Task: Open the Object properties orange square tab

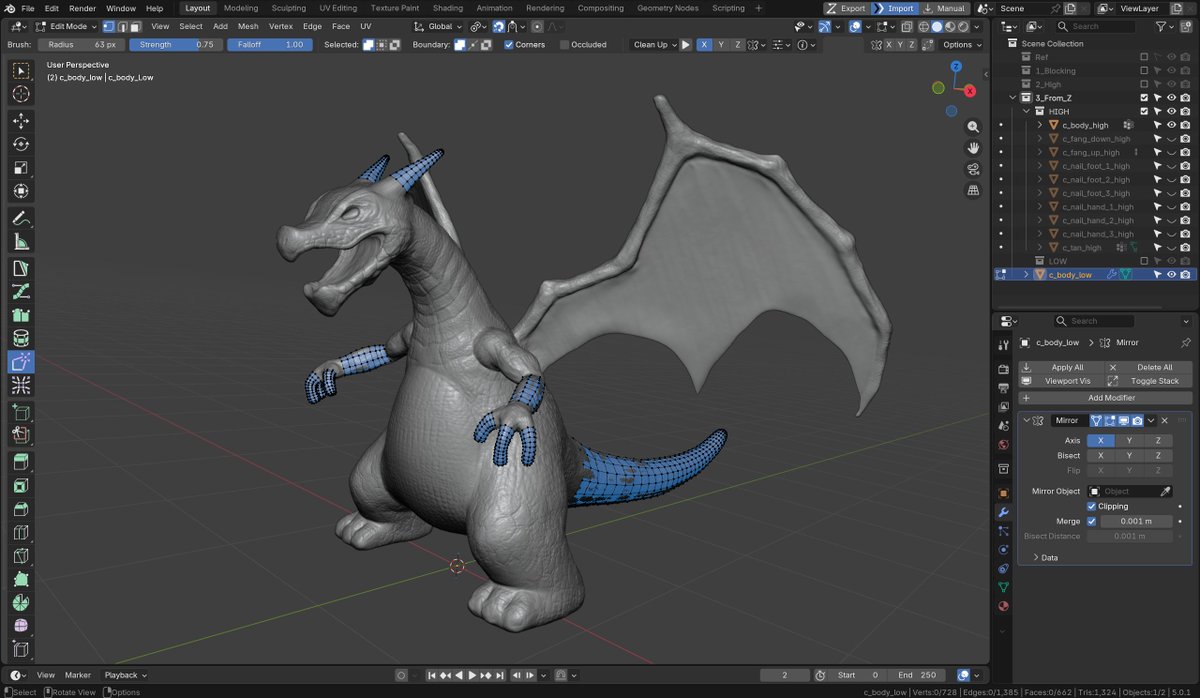Action: 1003,493
